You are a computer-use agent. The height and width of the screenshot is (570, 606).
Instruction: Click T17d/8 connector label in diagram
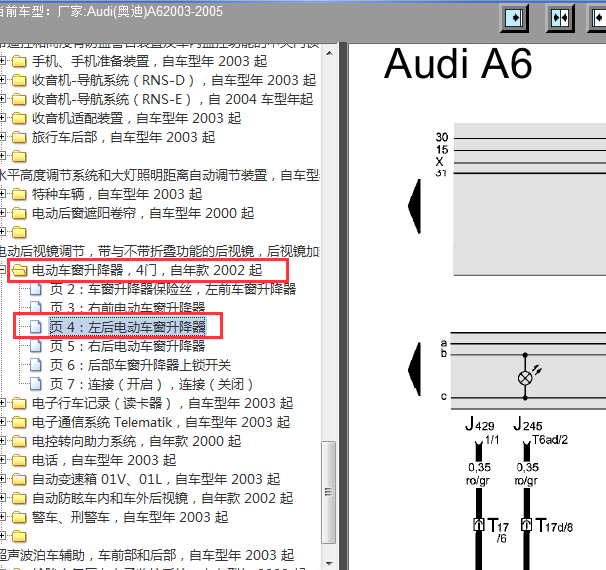coord(554,526)
